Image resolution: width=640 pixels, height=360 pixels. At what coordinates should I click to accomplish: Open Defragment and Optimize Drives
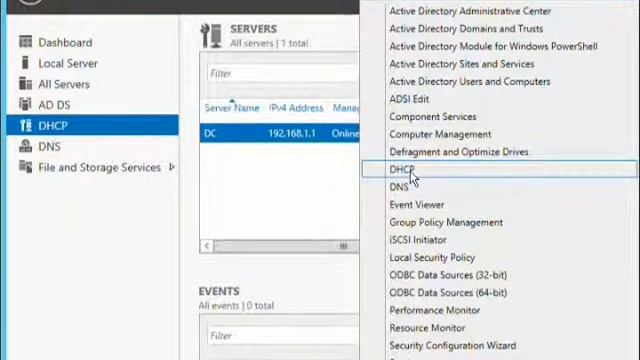click(x=459, y=152)
